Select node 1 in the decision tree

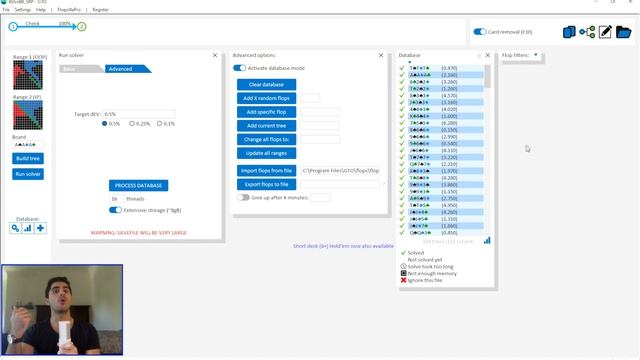pos(13,27)
